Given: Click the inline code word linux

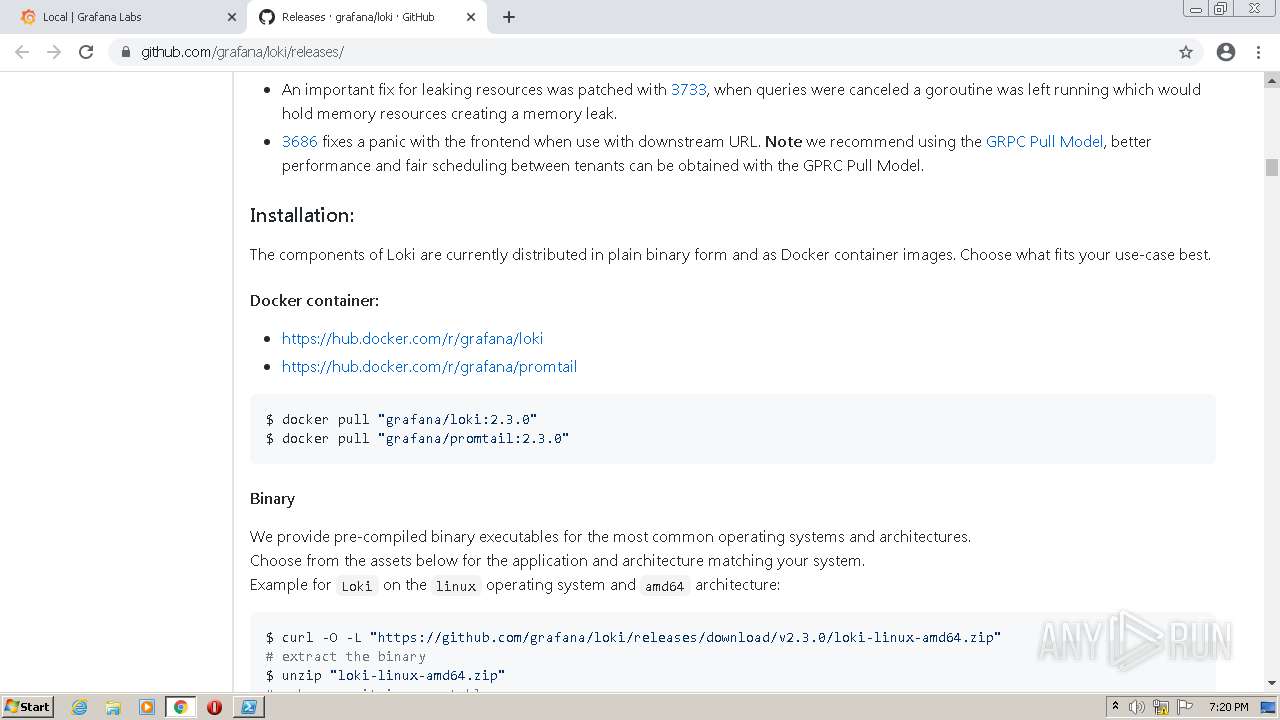Looking at the screenshot, I should click(455, 586).
